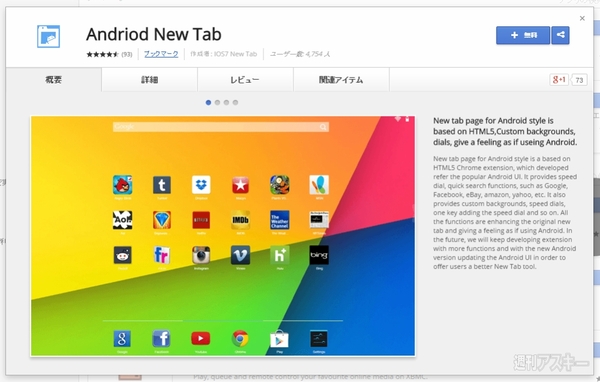Click the MSN butterfly icon
Viewport: 600px width, 382px height.
[319, 185]
